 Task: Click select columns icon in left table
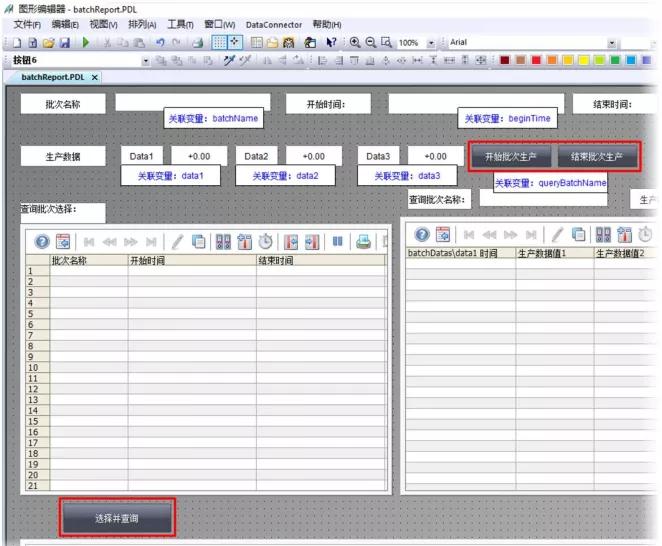(x=244, y=242)
